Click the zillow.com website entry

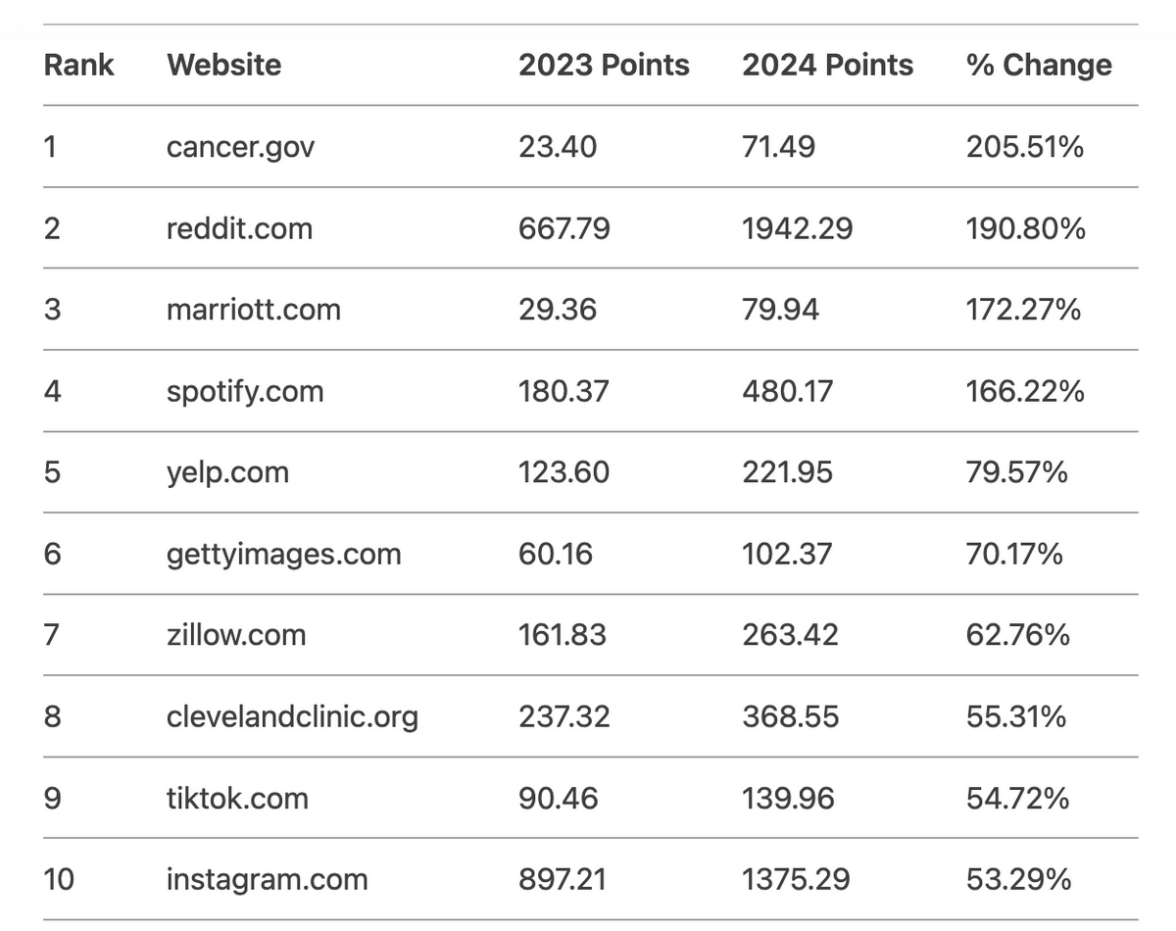(x=236, y=634)
